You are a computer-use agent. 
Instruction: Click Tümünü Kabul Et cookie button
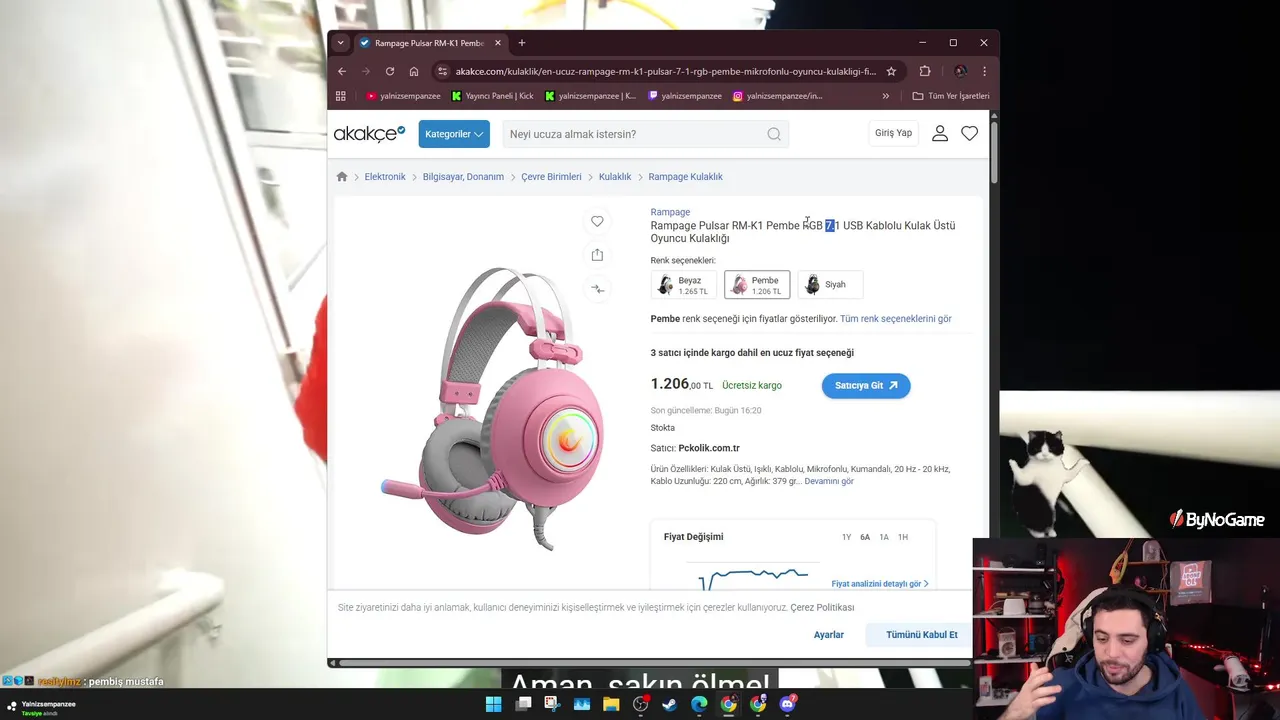point(921,635)
